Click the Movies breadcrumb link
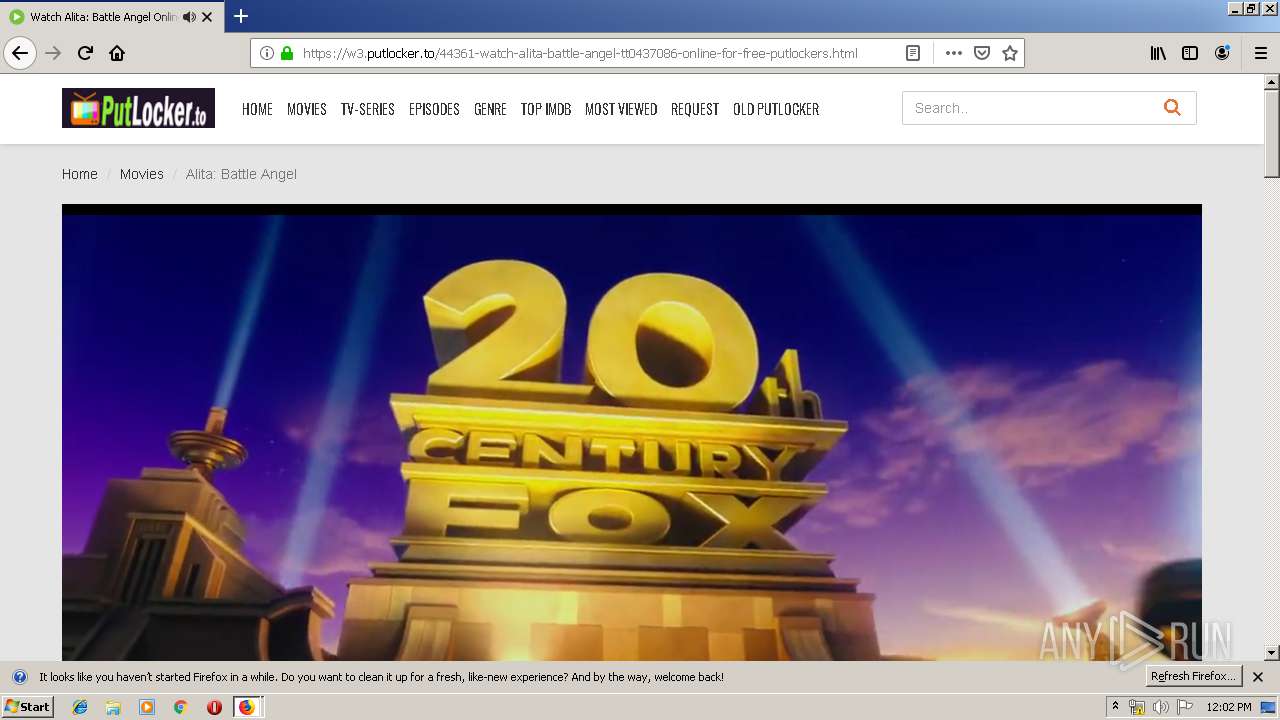The width and height of the screenshot is (1280, 720). 141,174
